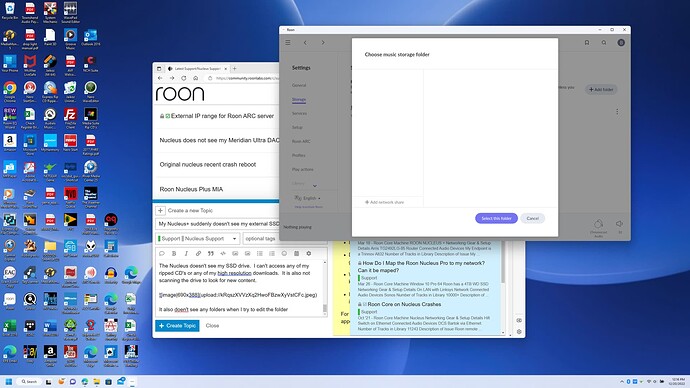Viewport: 690px width, 388px height.
Task: Click the FileZilla desktop icon
Action: coord(70,118)
